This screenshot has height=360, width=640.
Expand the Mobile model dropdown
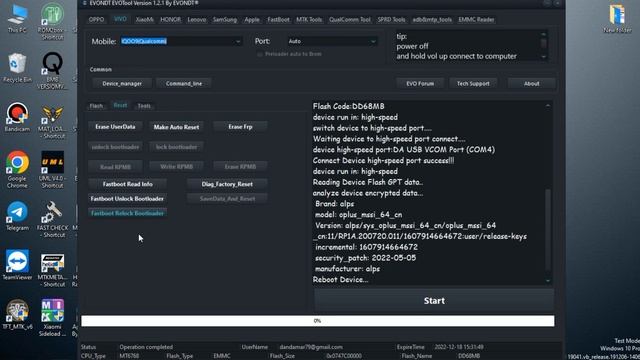(238, 41)
